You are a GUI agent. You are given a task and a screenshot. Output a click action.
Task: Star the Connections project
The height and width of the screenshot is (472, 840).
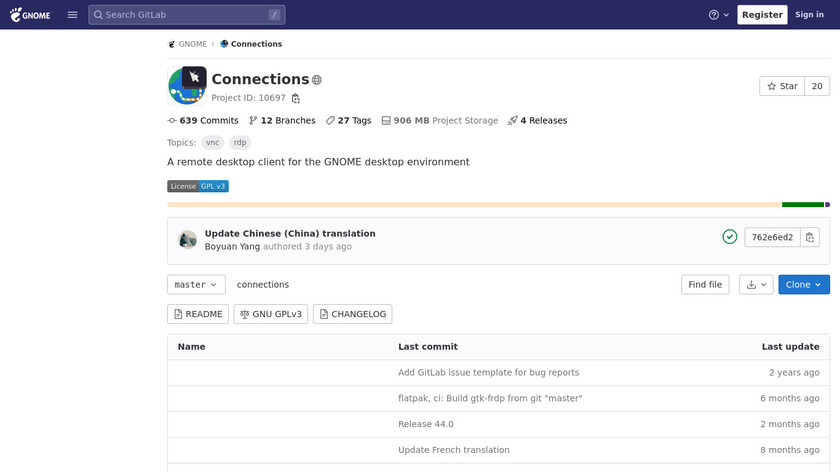(x=782, y=86)
